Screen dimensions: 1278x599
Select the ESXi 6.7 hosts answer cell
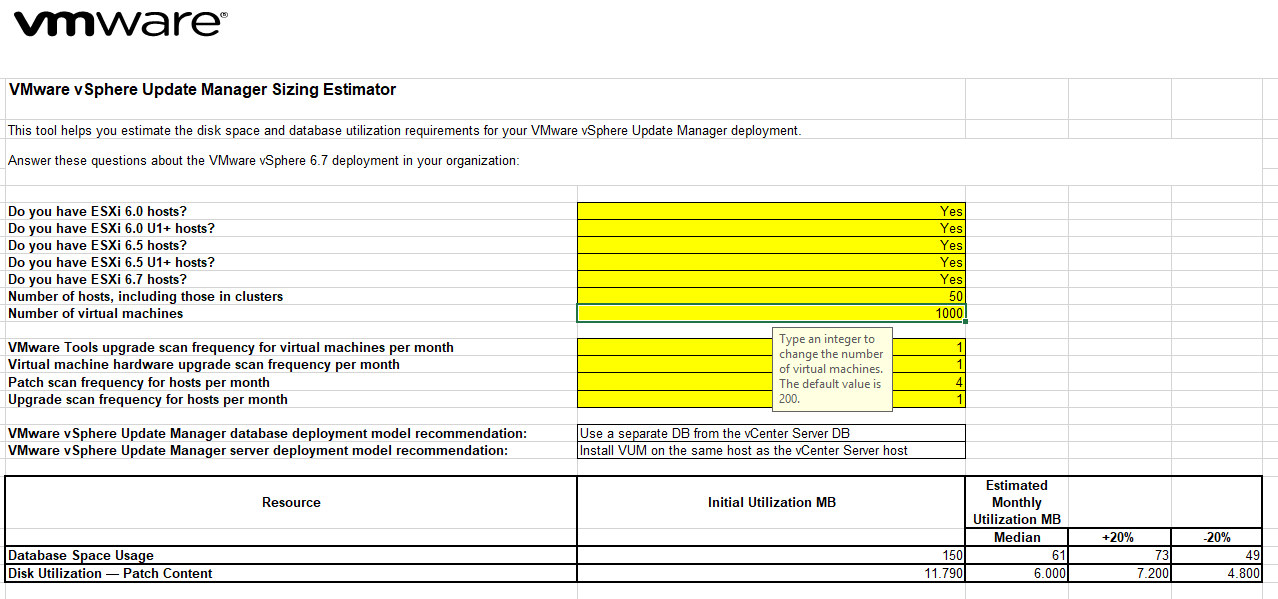[x=771, y=279]
